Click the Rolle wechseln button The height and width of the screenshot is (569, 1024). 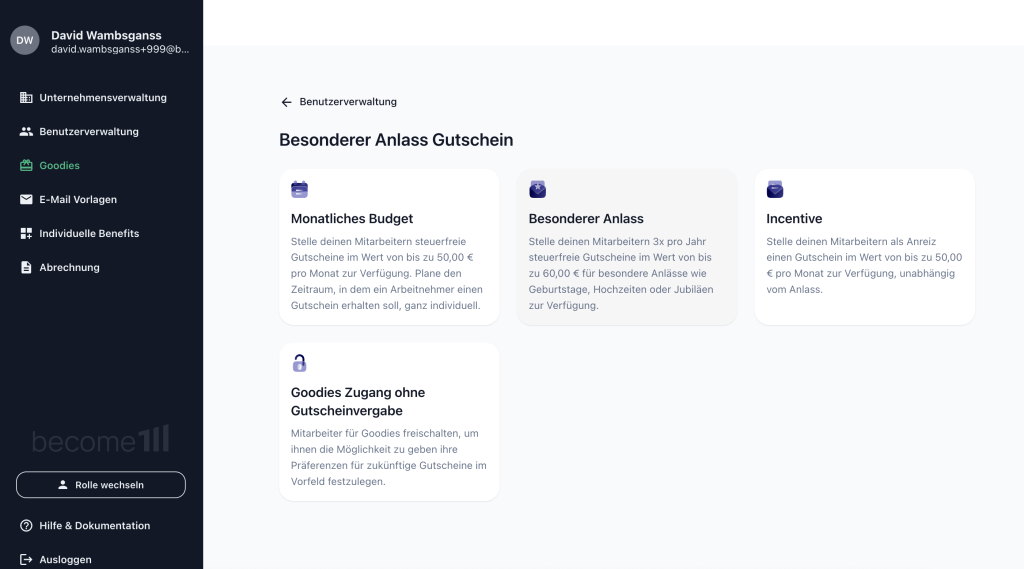click(x=101, y=485)
